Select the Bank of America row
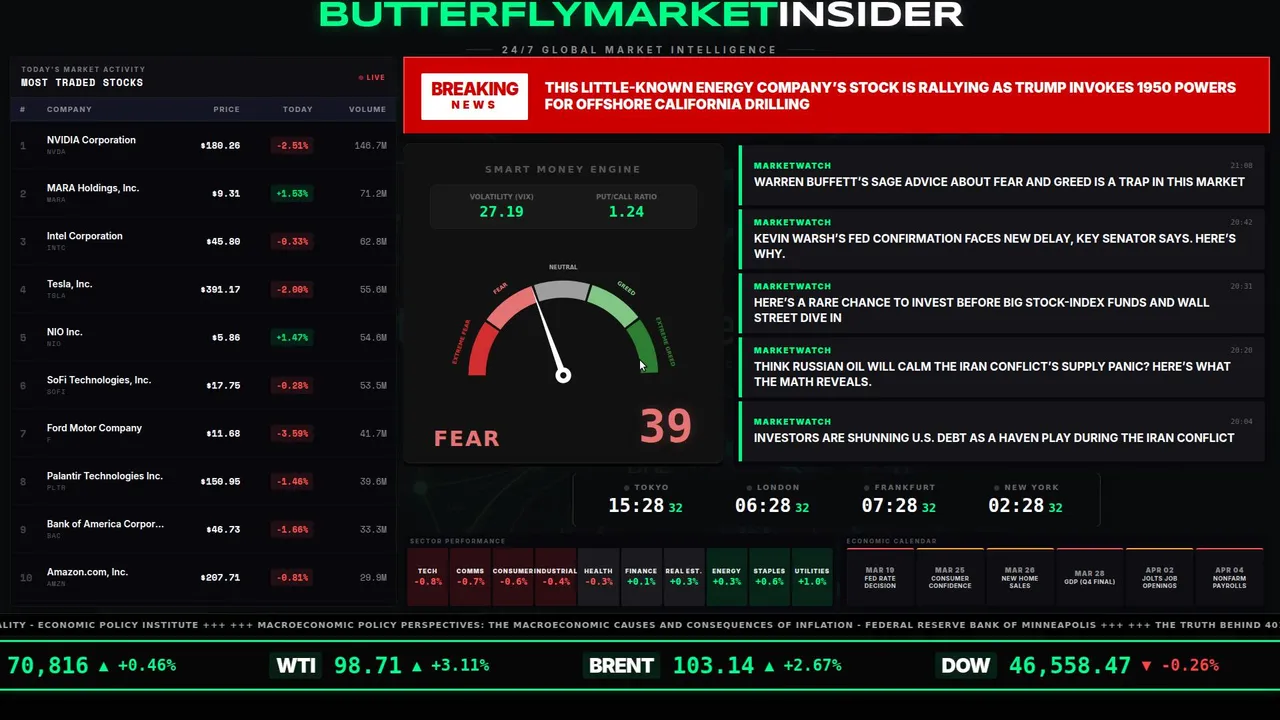This screenshot has width=1280, height=720. coord(203,529)
